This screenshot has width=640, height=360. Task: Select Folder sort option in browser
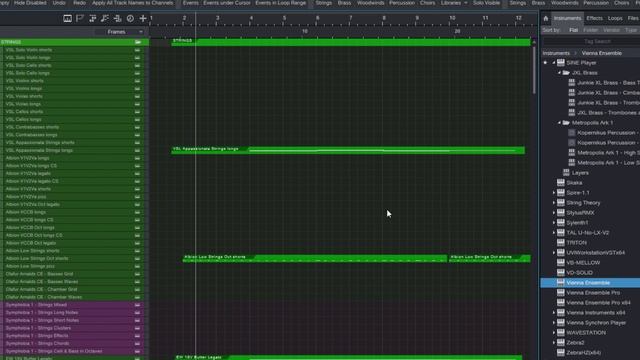click(591, 30)
